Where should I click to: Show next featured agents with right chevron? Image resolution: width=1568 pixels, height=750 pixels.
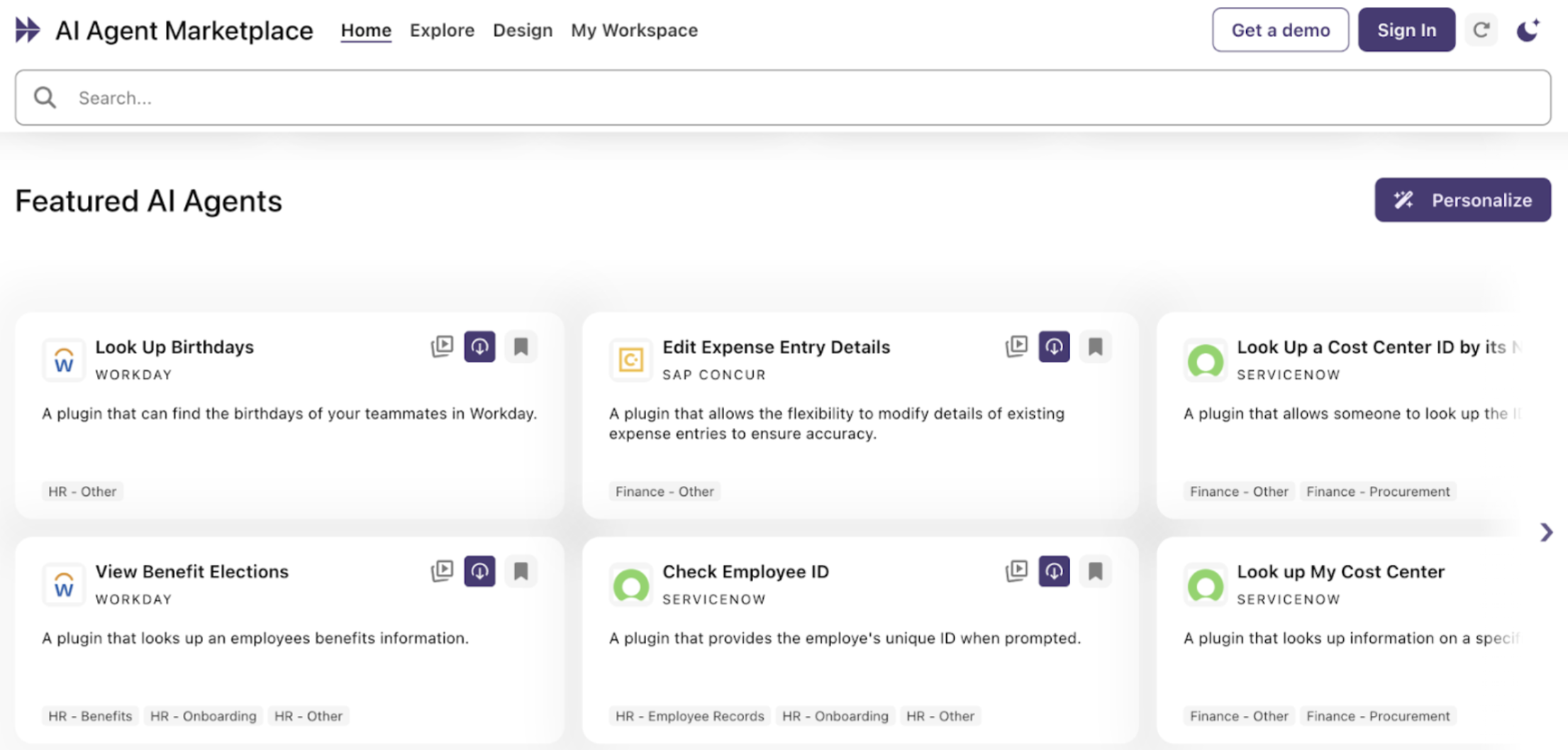tap(1546, 532)
